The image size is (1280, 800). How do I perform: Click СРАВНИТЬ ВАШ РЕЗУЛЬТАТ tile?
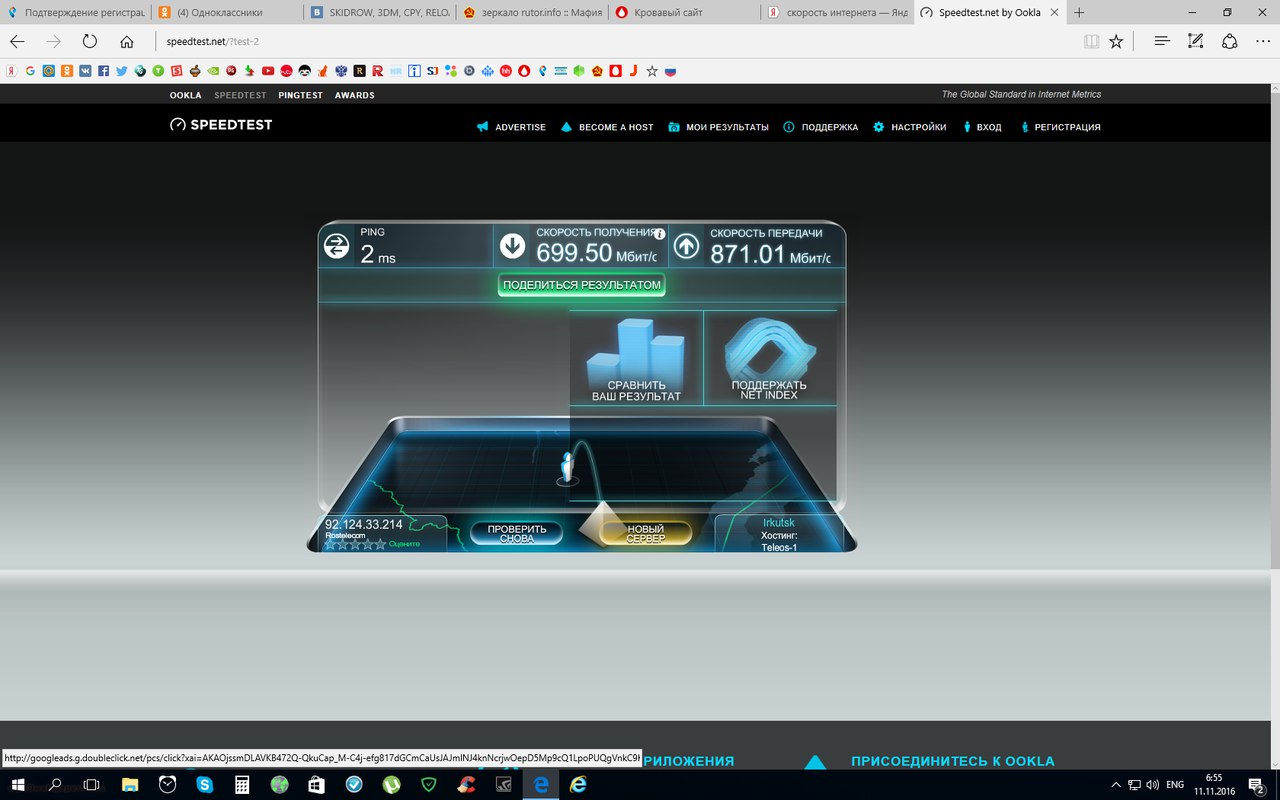tap(636, 358)
